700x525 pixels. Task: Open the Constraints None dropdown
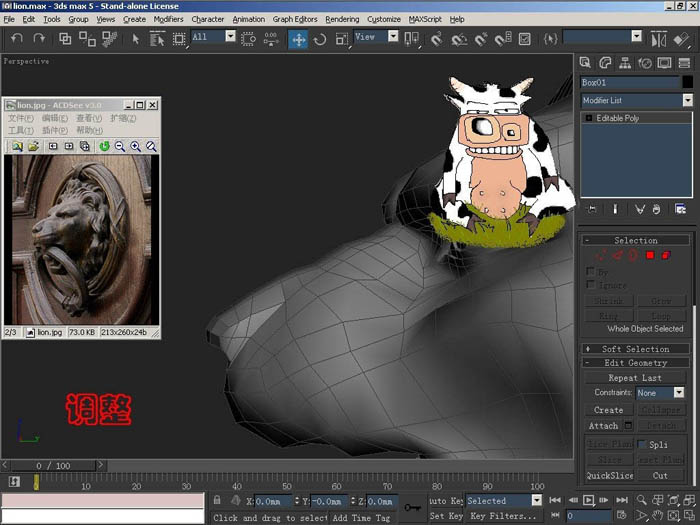(660, 392)
